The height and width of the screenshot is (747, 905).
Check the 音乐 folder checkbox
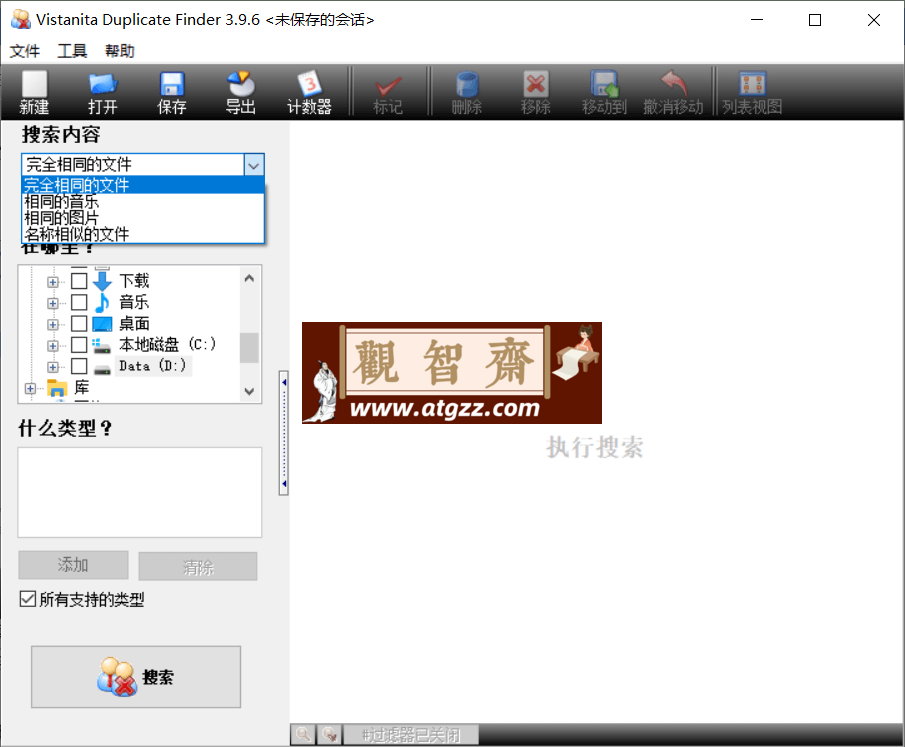pyautogui.click(x=79, y=302)
